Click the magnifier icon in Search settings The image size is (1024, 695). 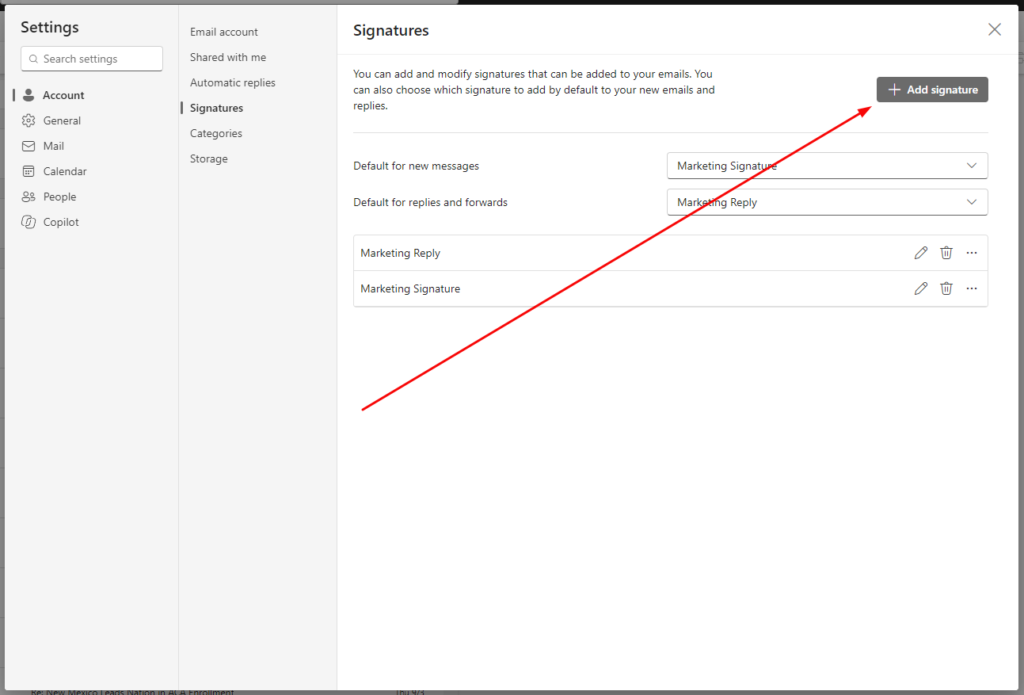(x=33, y=59)
